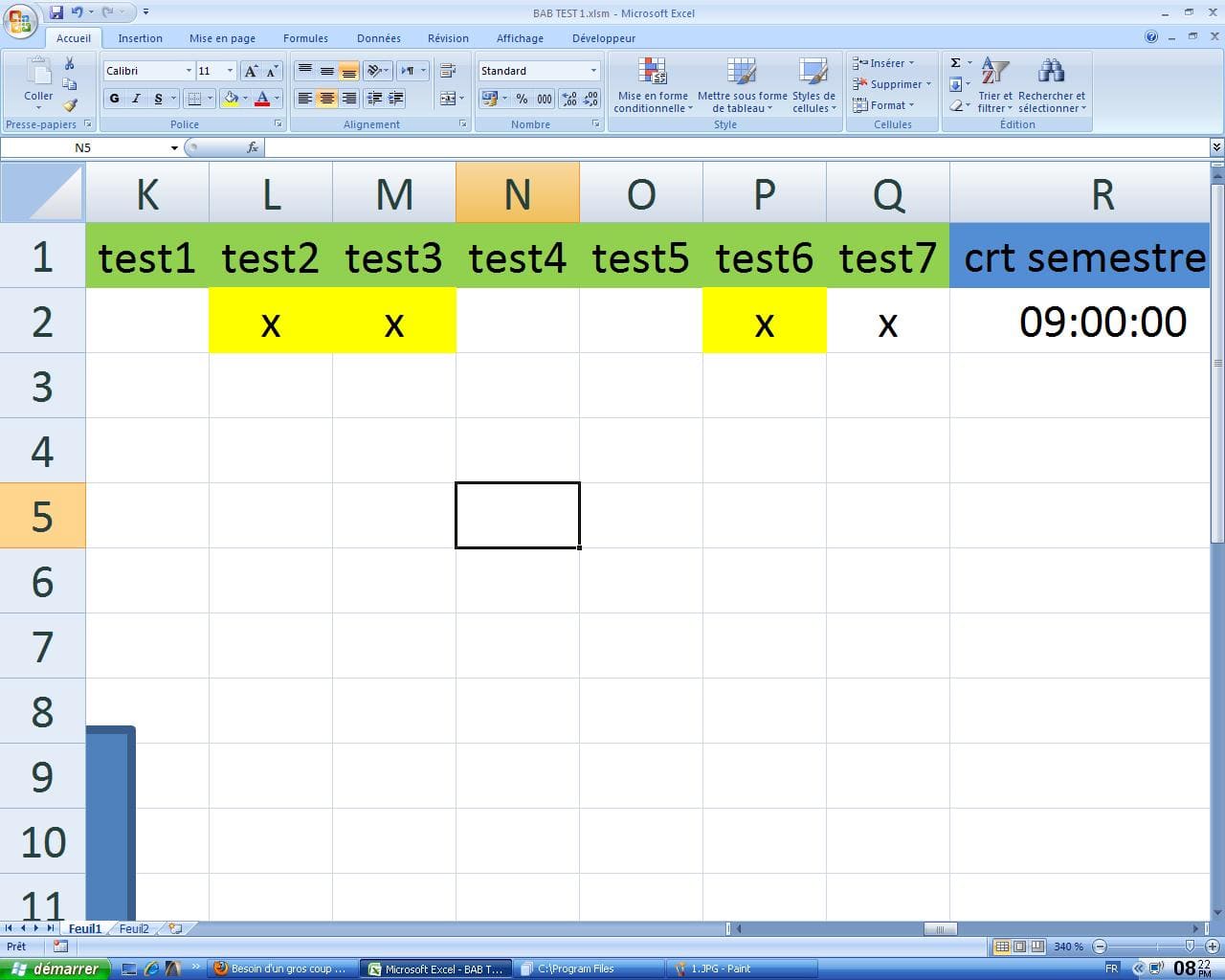The height and width of the screenshot is (980, 1225).
Task: Select the column N header
Action: 518,192
